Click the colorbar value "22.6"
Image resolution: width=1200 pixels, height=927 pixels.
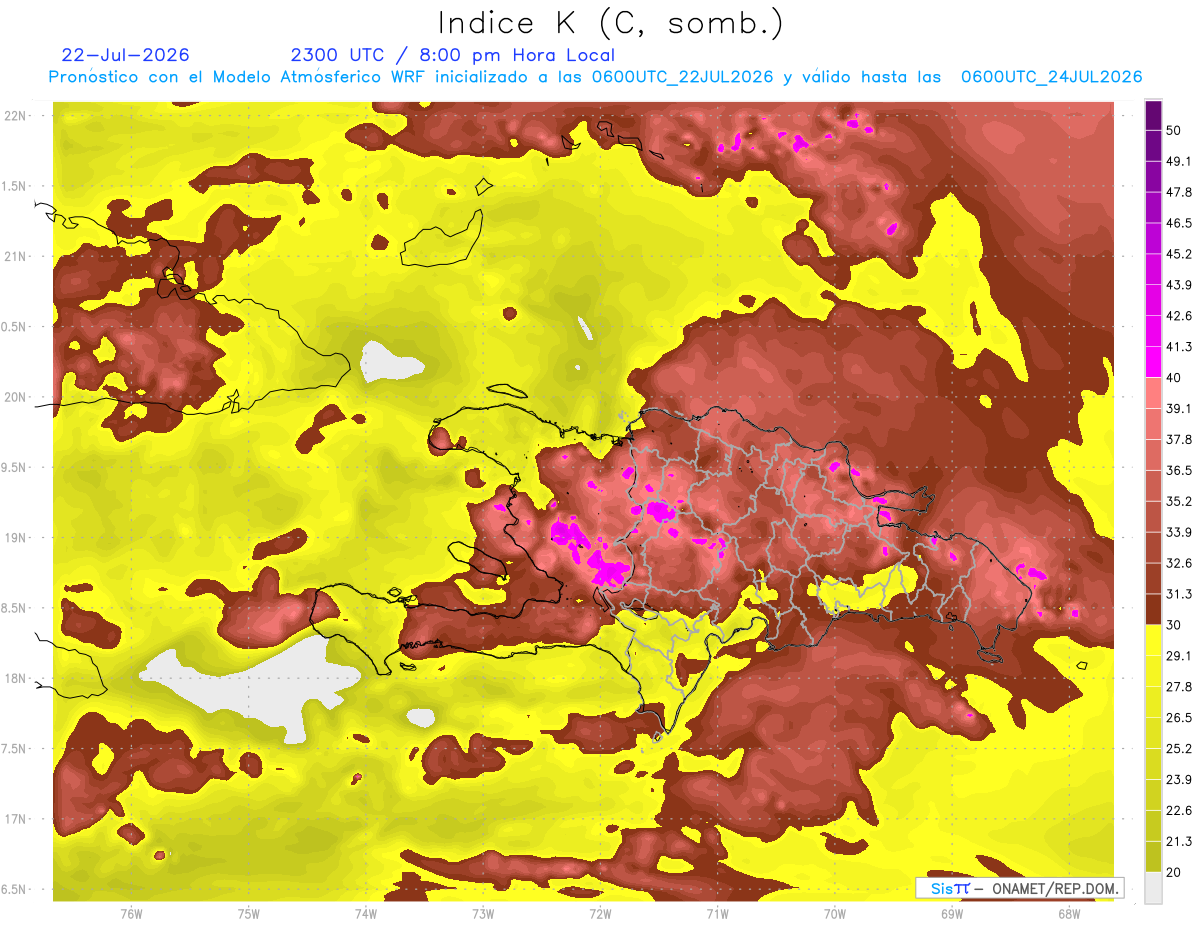tap(1178, 810)
